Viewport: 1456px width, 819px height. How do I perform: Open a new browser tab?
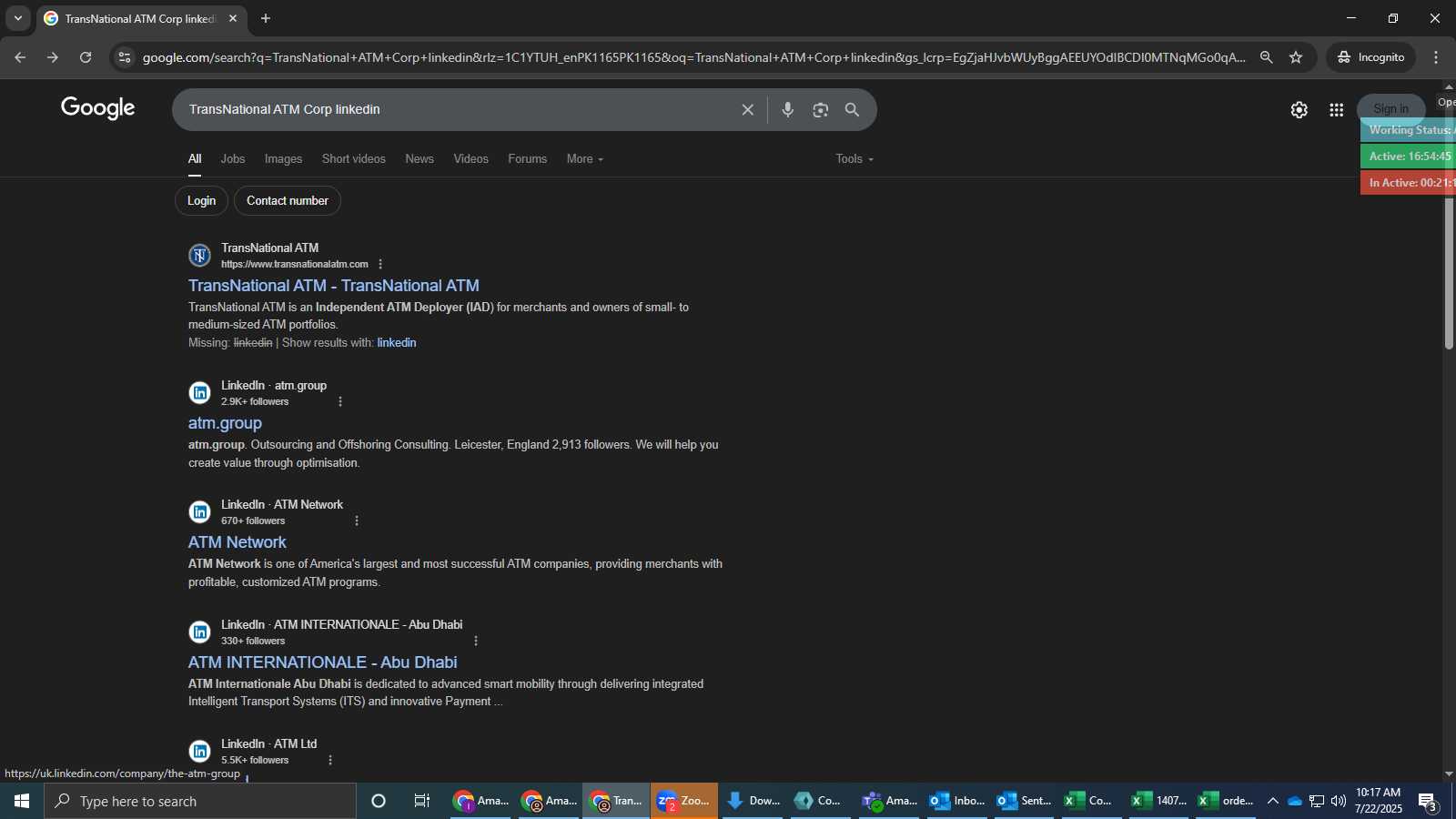[266, 18]
